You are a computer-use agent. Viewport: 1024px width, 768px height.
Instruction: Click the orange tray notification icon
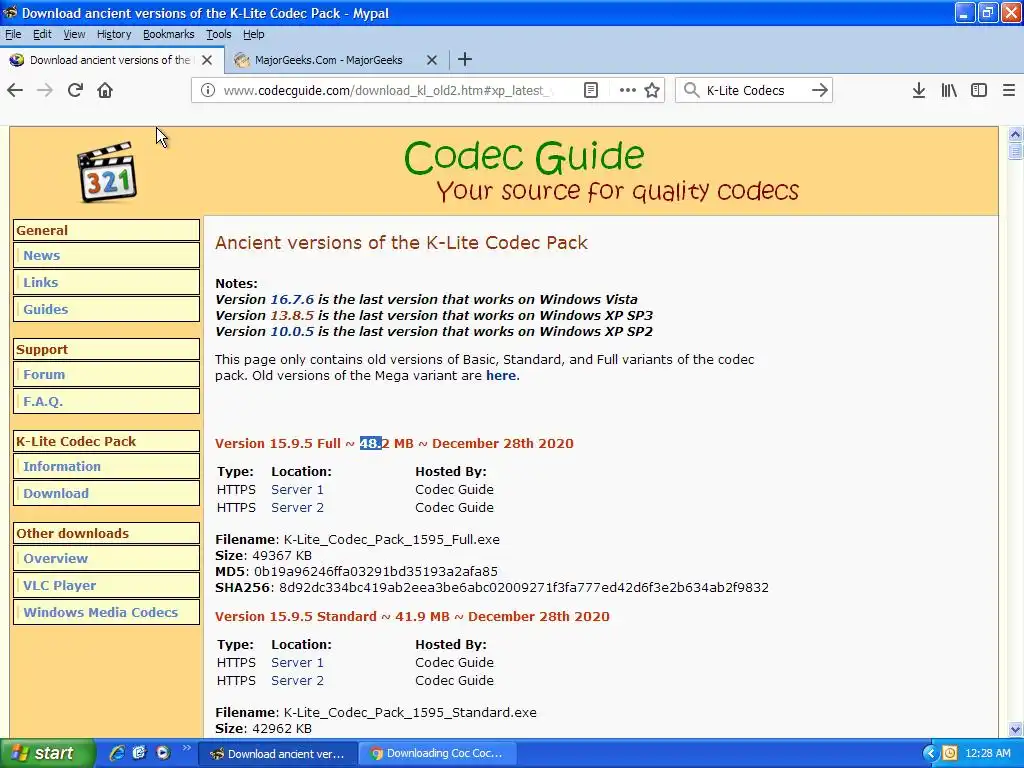[950, 754]
